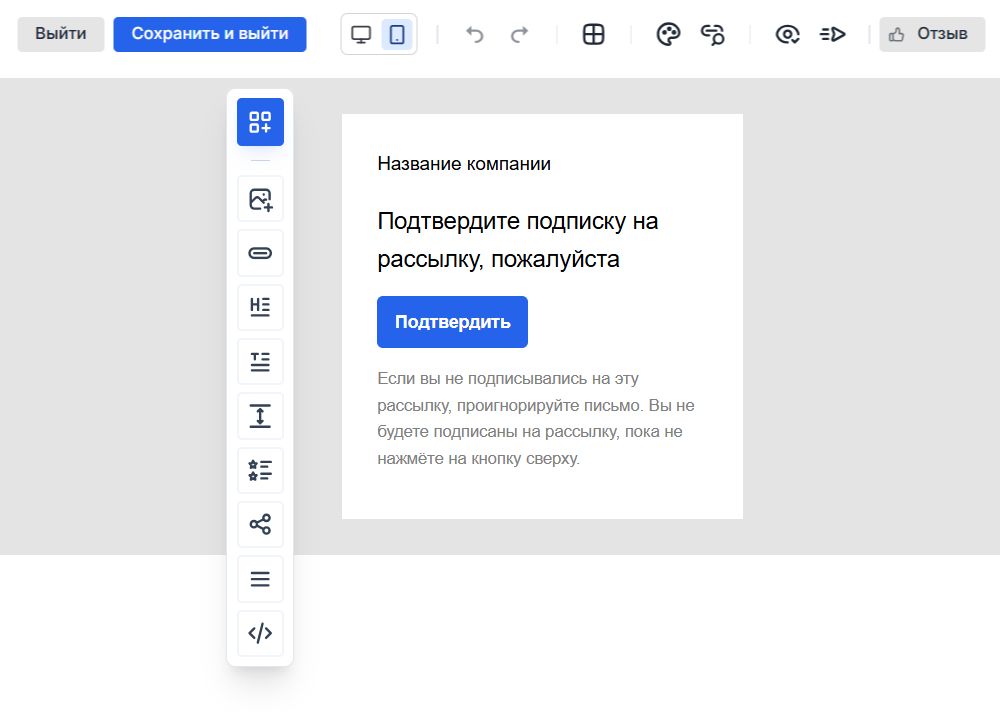
Task: Click the send test icon
Action: 832,34
